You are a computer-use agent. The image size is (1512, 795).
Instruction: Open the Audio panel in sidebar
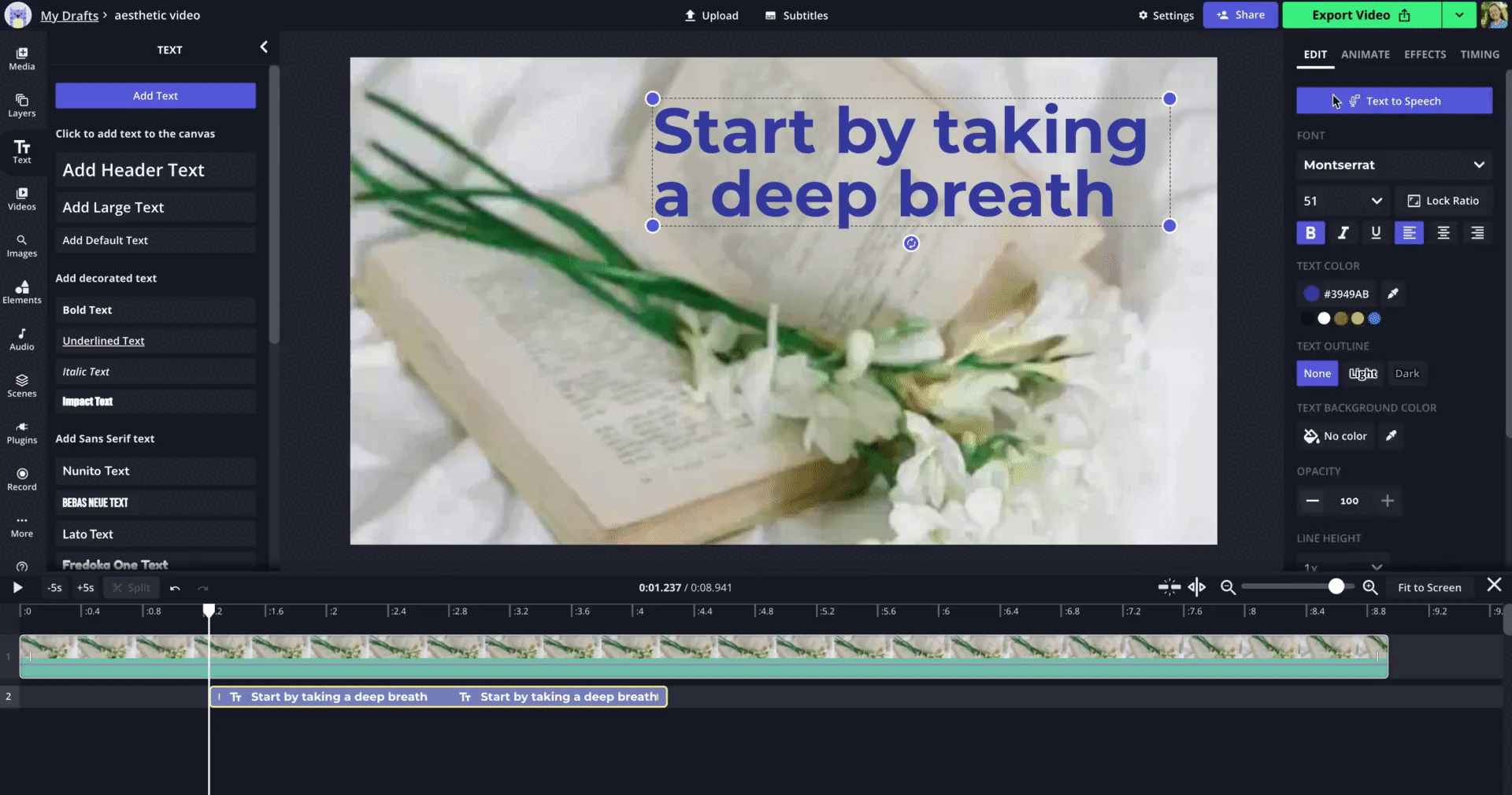click(22, 338)
